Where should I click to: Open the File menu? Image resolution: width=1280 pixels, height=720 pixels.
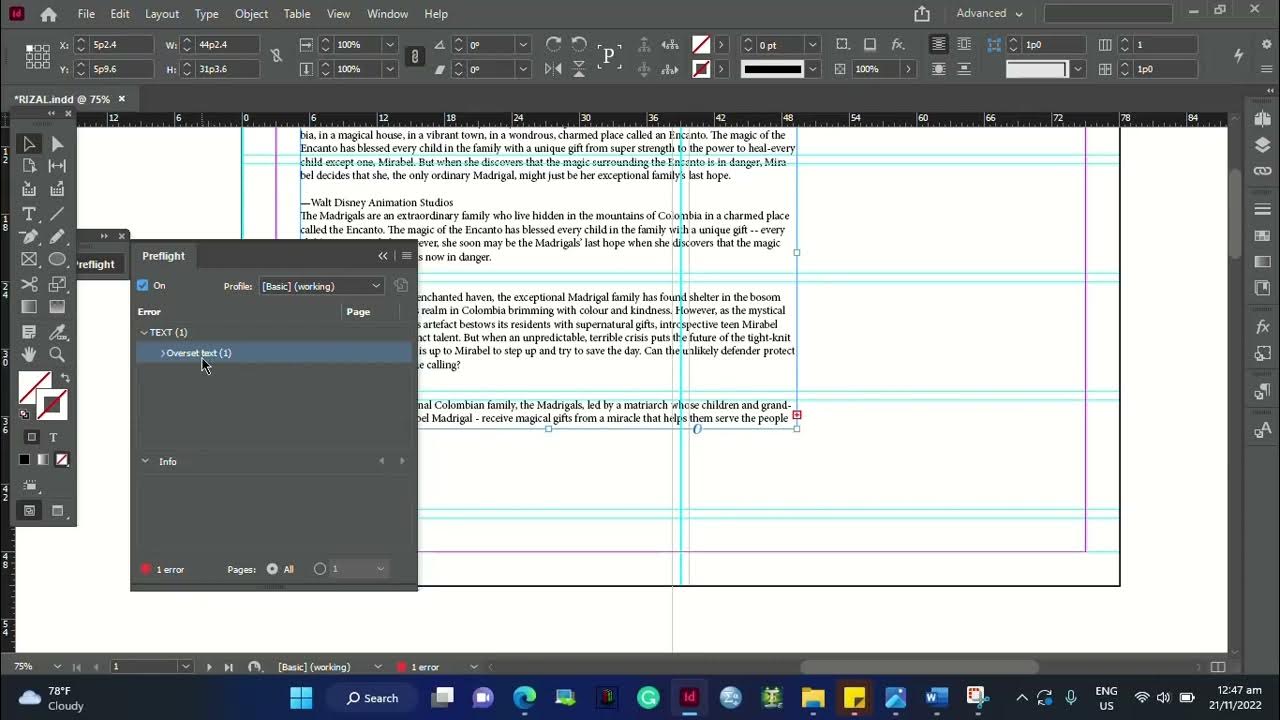(86, 14)
